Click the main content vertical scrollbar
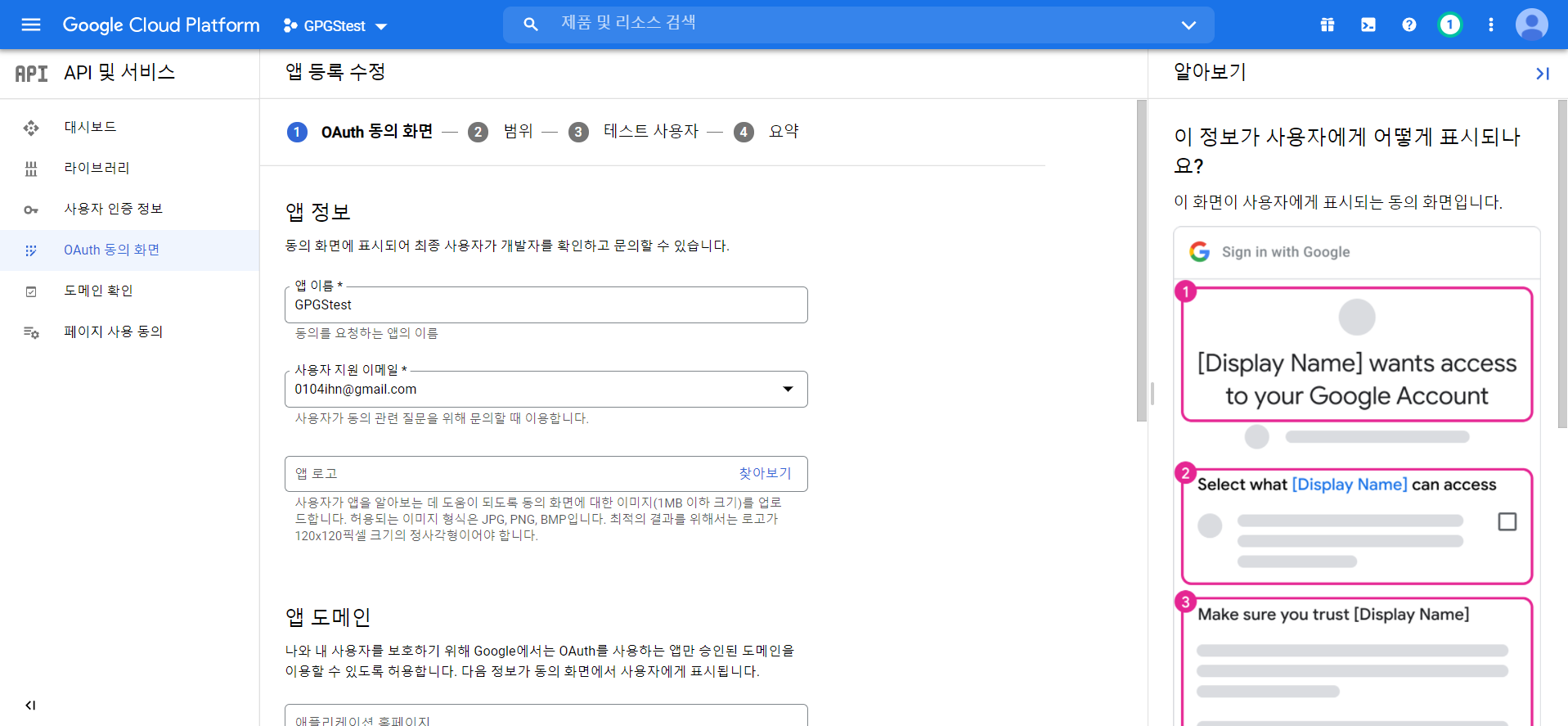Viewport: 1568px width, 726px height. (x=1142, y=261)
